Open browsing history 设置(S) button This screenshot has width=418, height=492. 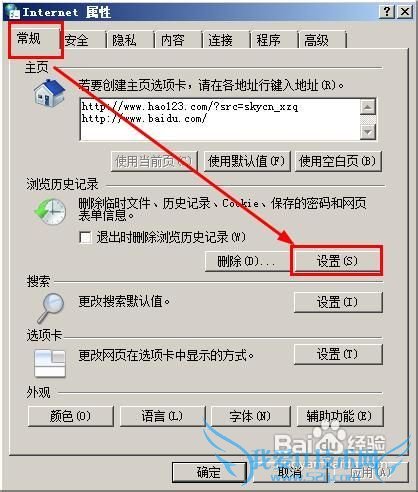(x=337, y=261)
